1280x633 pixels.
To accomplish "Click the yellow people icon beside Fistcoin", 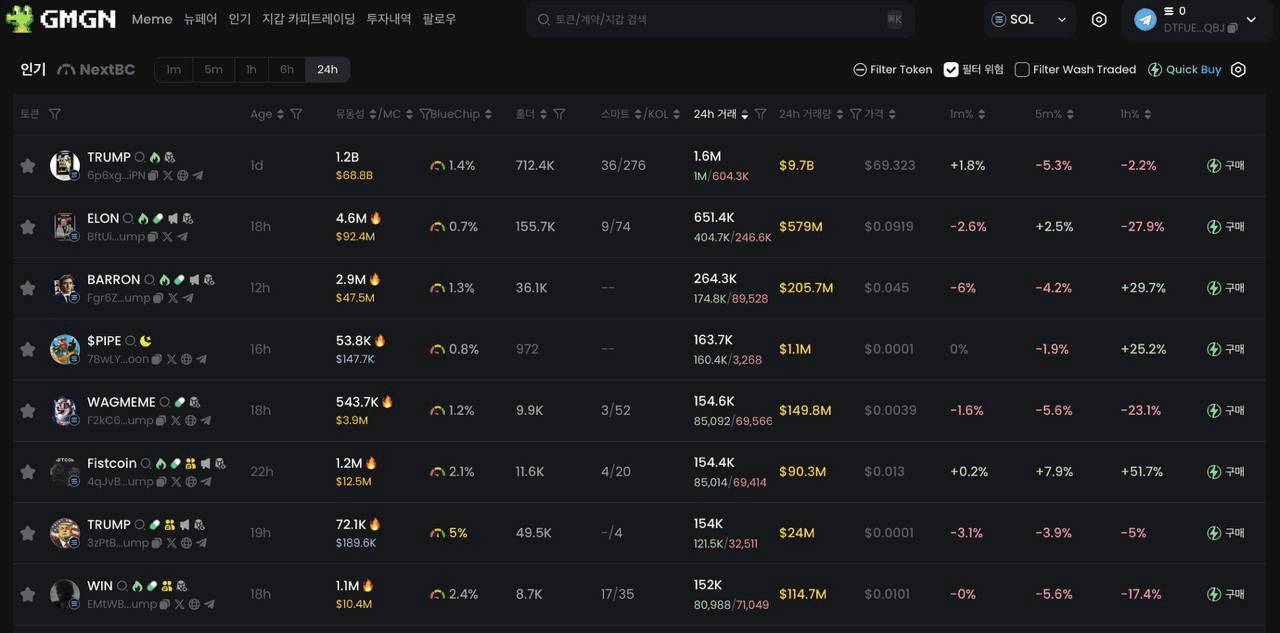I will click(190, 464).
